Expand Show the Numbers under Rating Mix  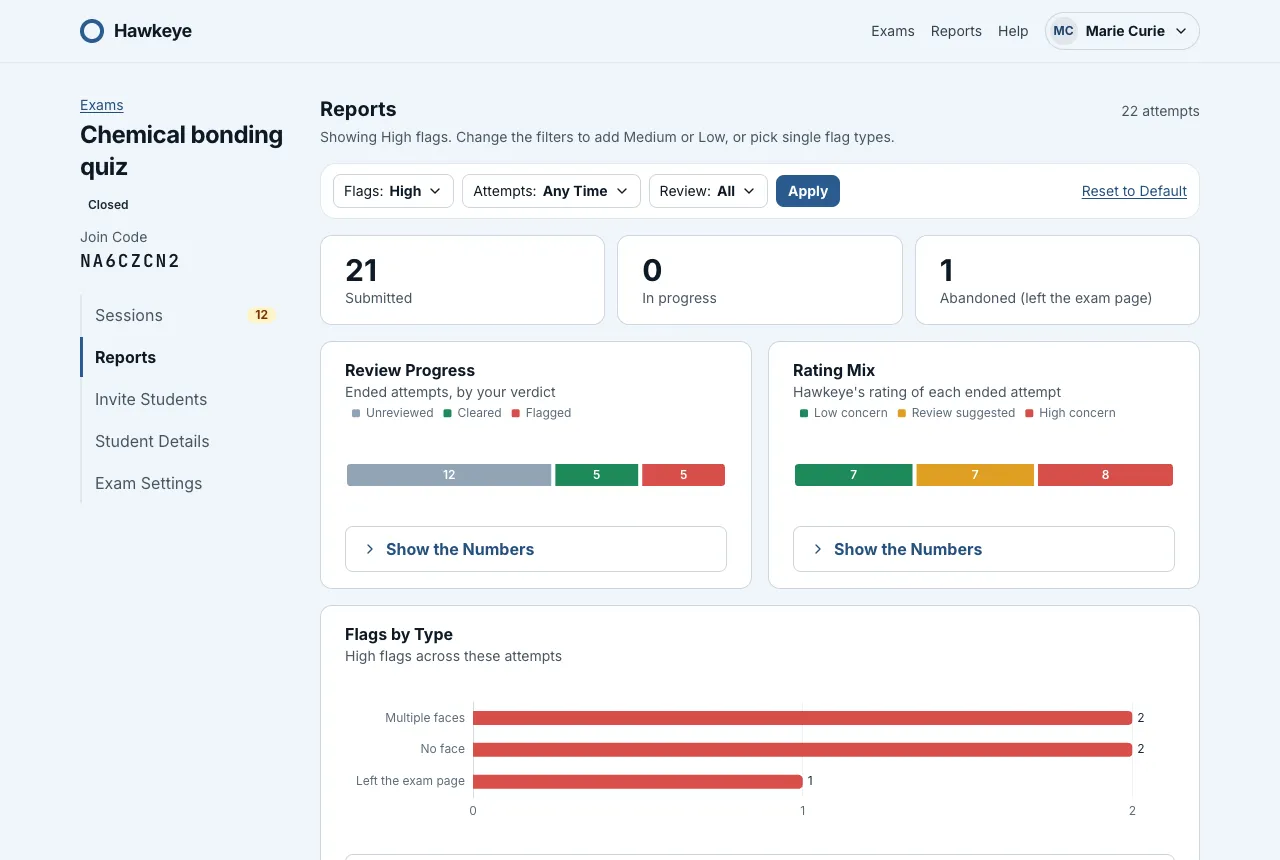(984, 549)
